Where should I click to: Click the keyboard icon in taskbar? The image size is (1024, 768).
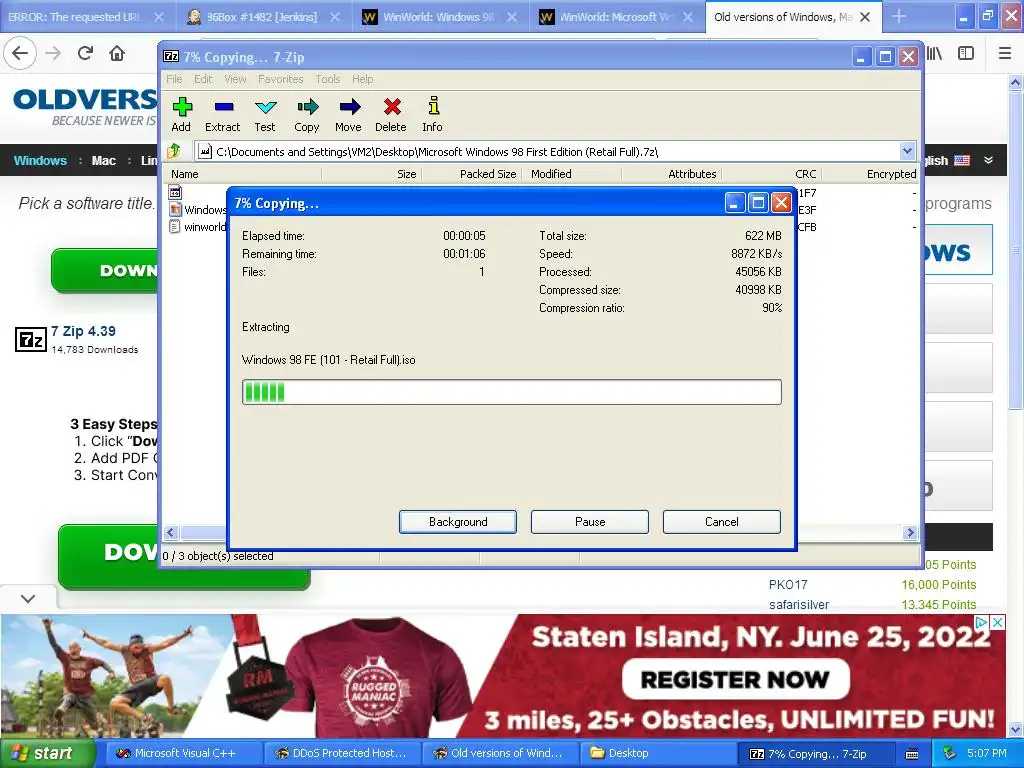point(912,754)
